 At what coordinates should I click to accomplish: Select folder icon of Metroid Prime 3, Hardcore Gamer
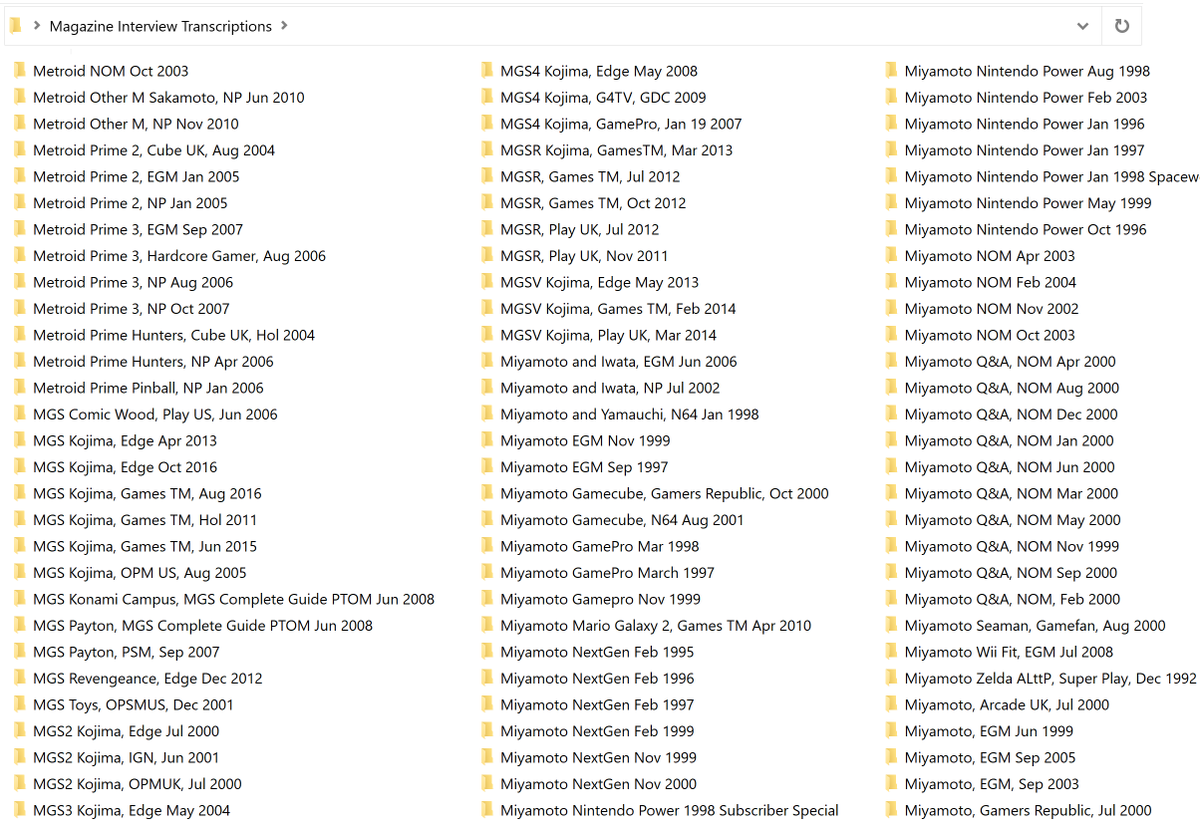[x=20, y=256]
